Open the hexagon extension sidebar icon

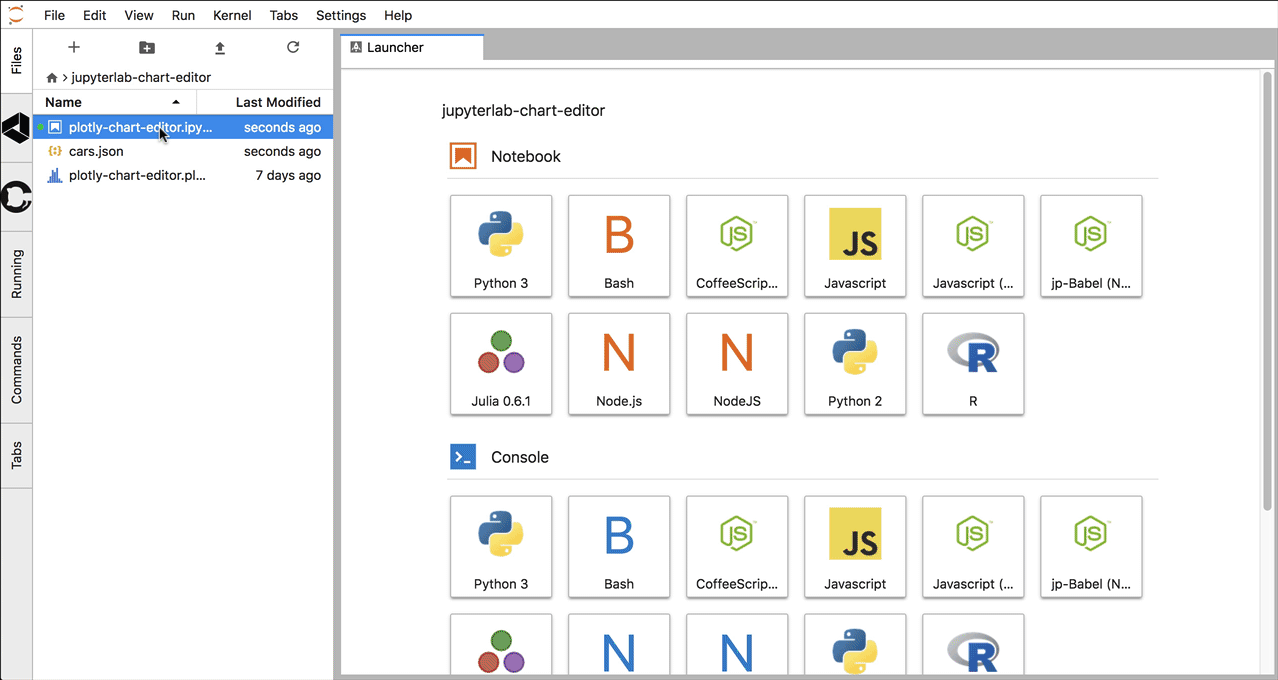tap(16, 128)
